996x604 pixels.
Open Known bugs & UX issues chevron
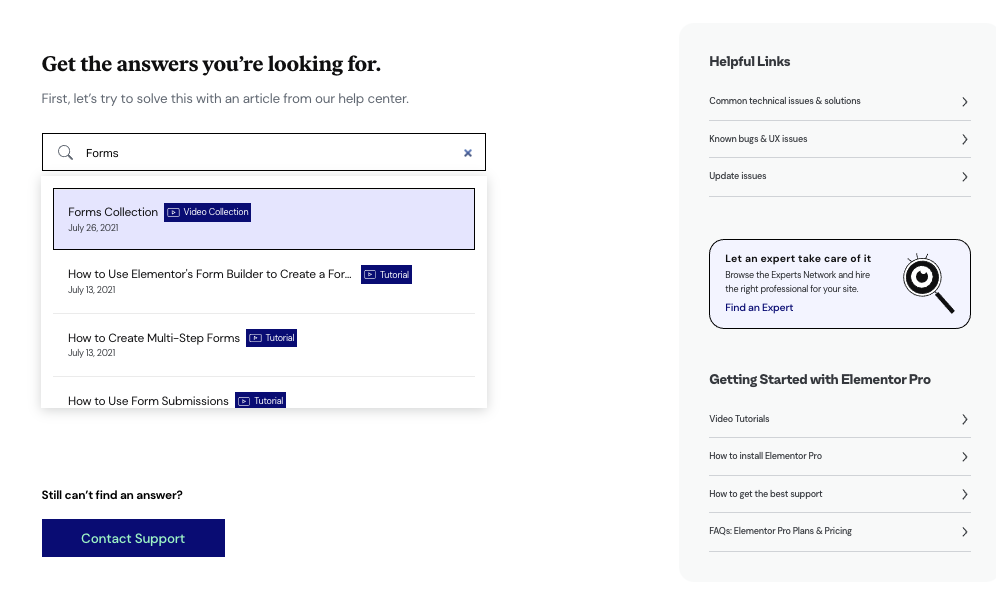click(964, 139)
